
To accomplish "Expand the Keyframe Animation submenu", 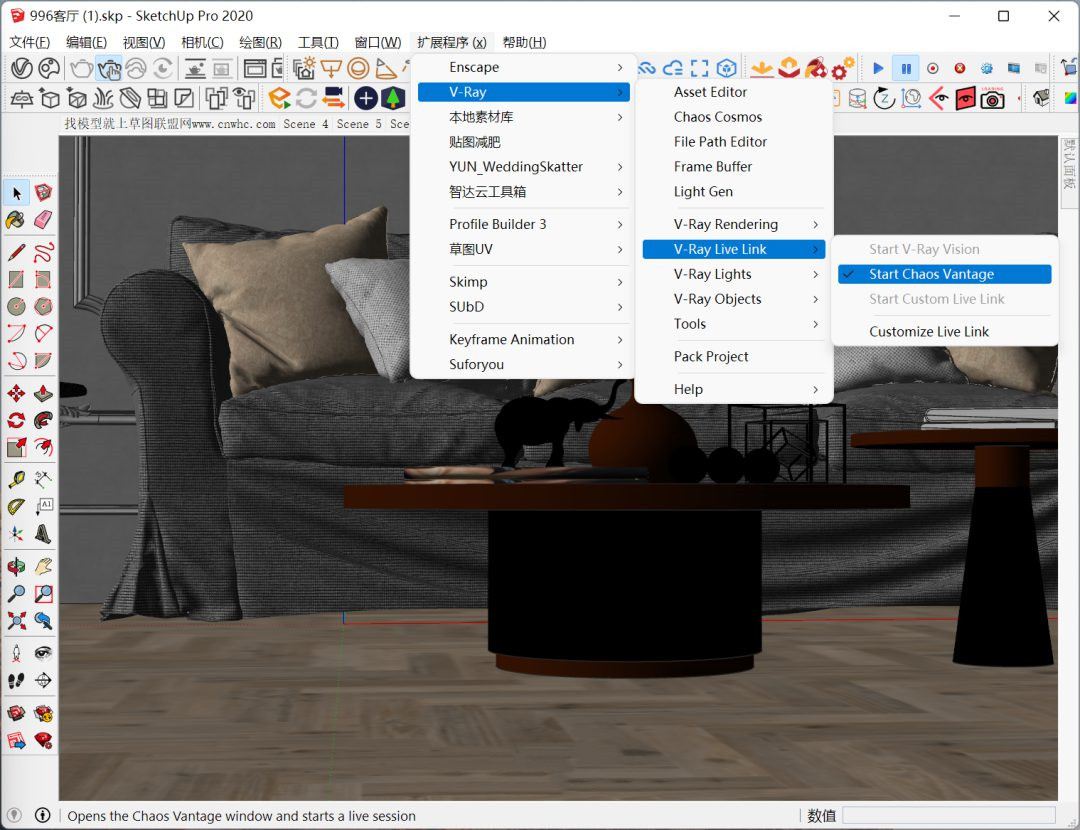I will pos(523,340).
